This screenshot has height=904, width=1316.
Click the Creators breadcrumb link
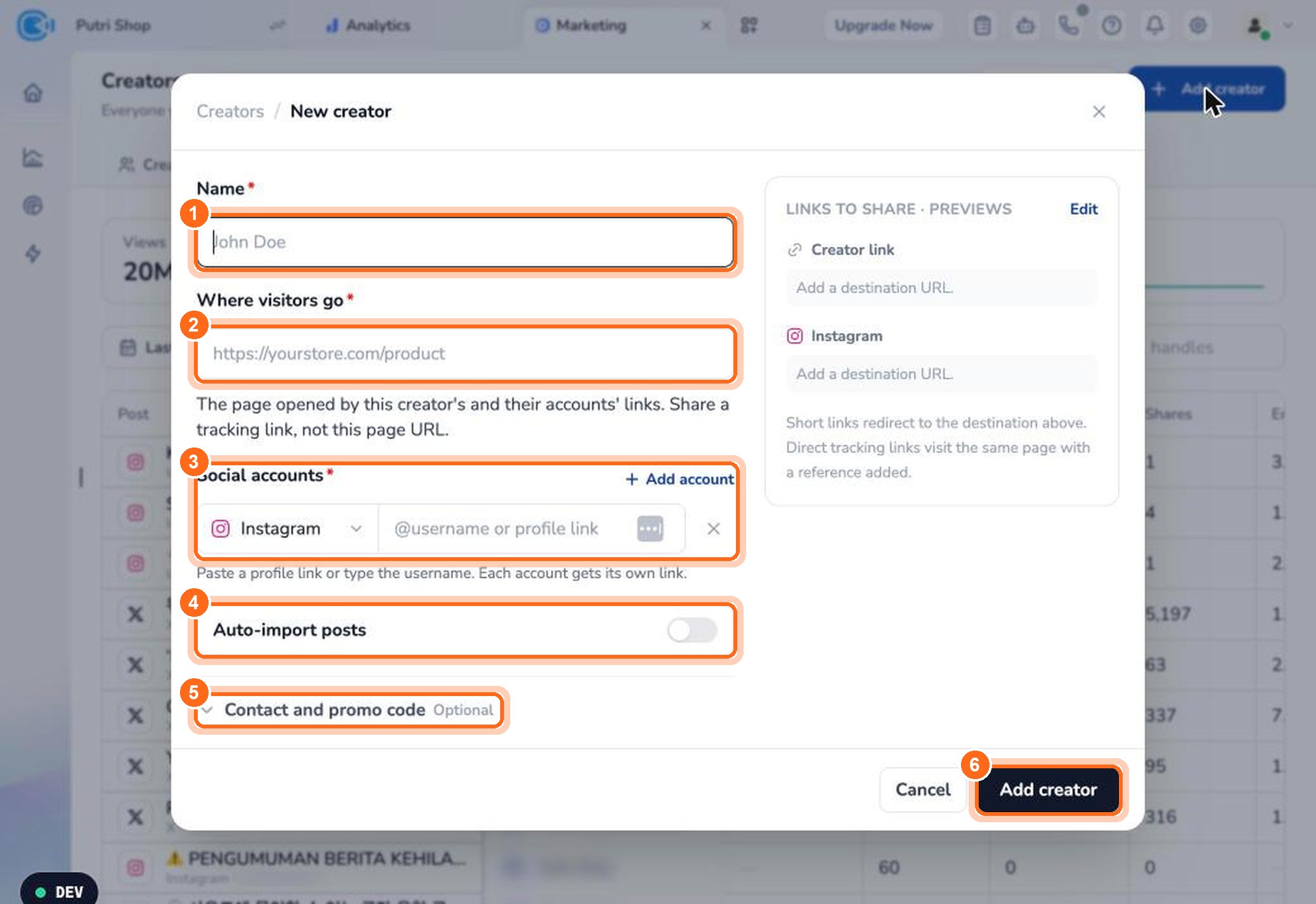pos(230,112)
